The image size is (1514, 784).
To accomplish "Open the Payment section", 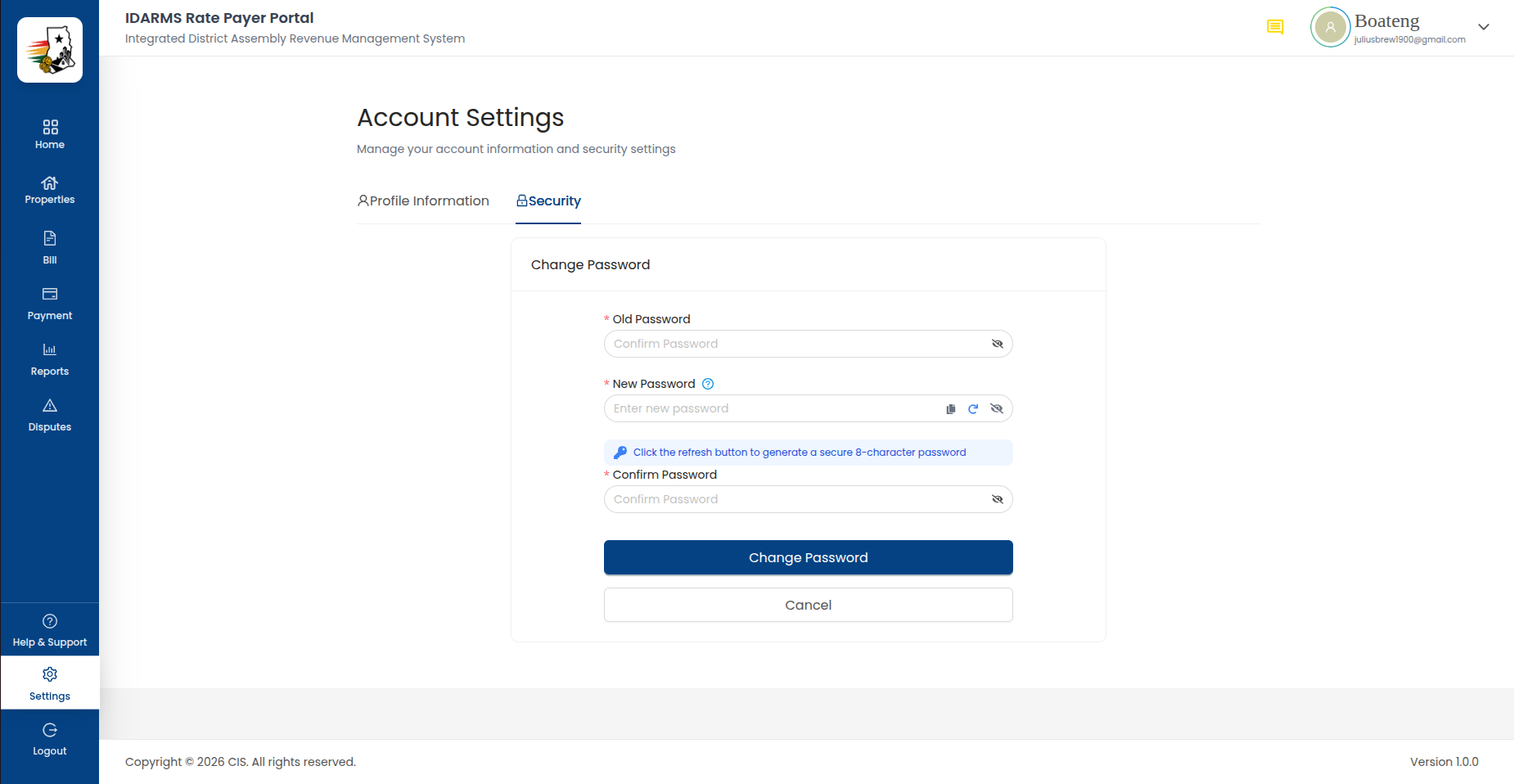I will click(50, 304).
